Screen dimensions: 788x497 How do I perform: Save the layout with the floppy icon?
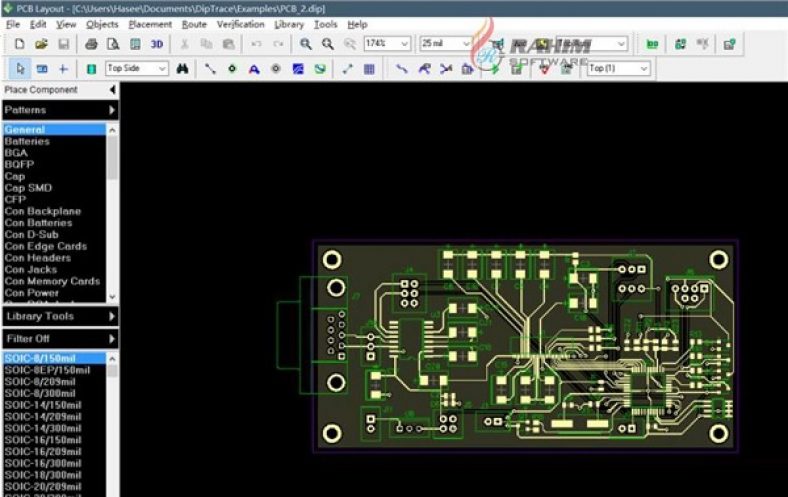63,44
